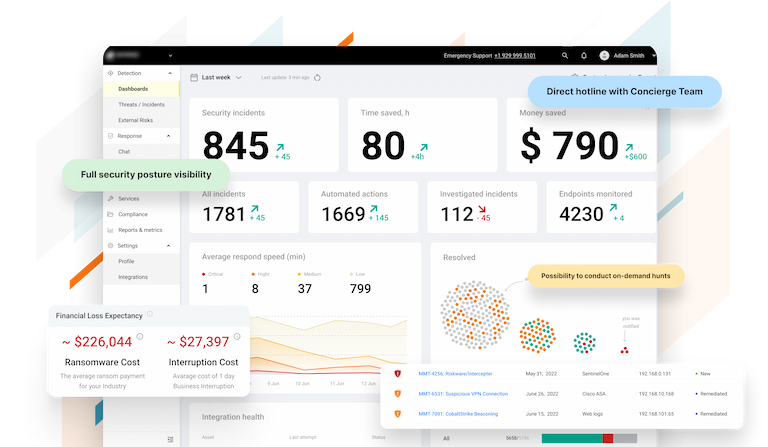Click the High respond speed value 8
Screen dimensions: 768x447
point(255,289)
